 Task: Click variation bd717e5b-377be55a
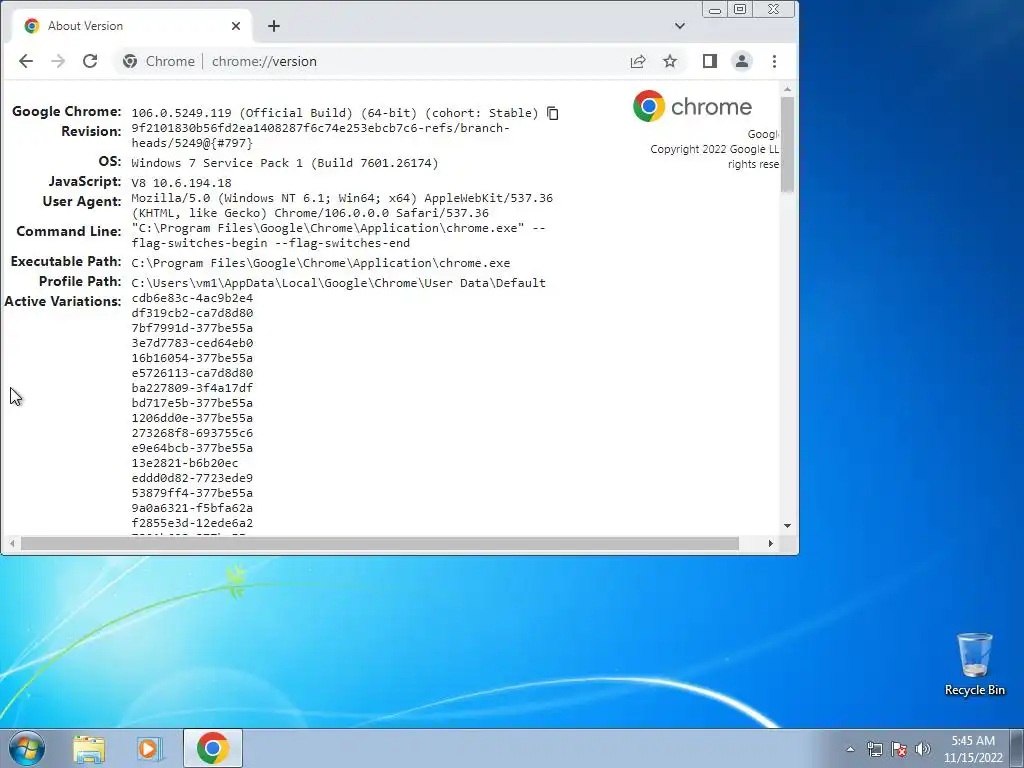coord(192,403)
